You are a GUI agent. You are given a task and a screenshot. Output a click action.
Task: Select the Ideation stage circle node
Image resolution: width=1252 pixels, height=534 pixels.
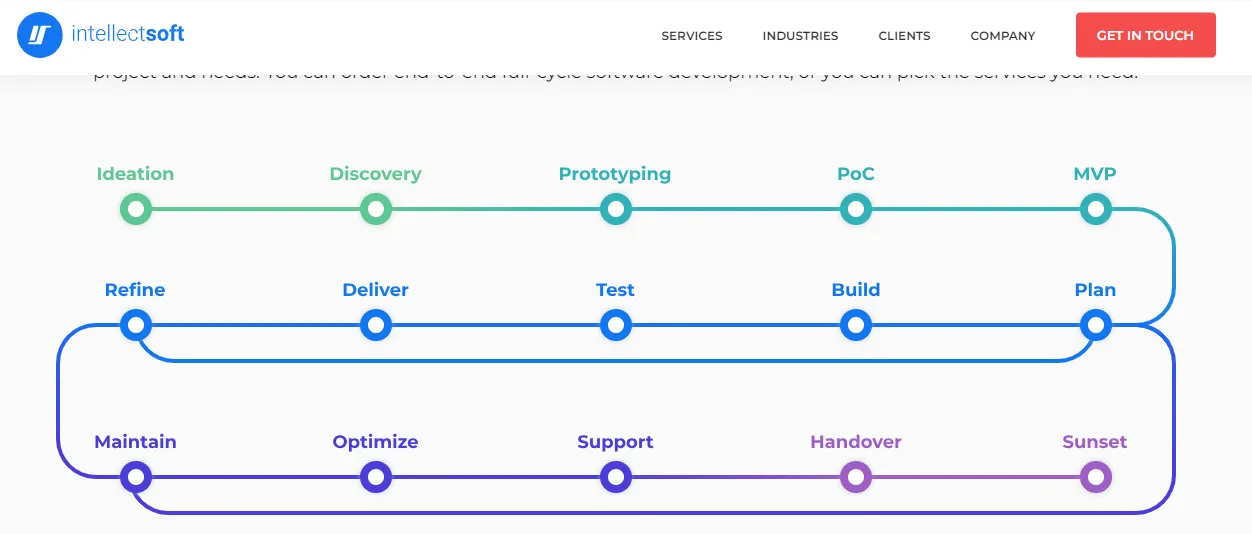pos(135,209)
